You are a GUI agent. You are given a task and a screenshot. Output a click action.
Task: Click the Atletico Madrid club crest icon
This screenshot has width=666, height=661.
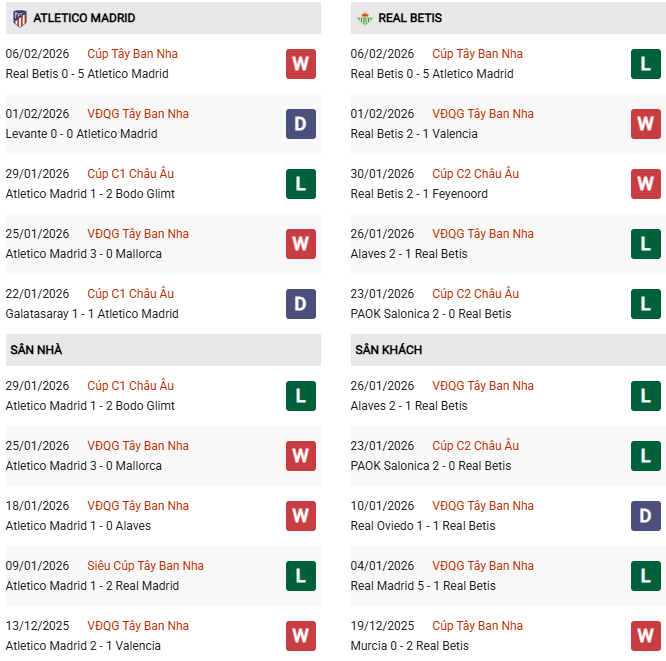coord(20,18)
